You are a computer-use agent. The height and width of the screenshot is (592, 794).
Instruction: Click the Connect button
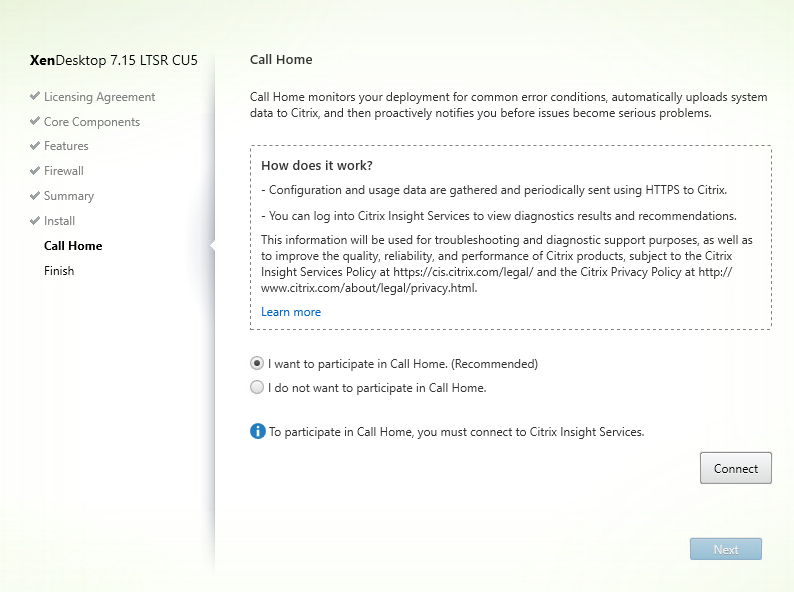[736, 468]
